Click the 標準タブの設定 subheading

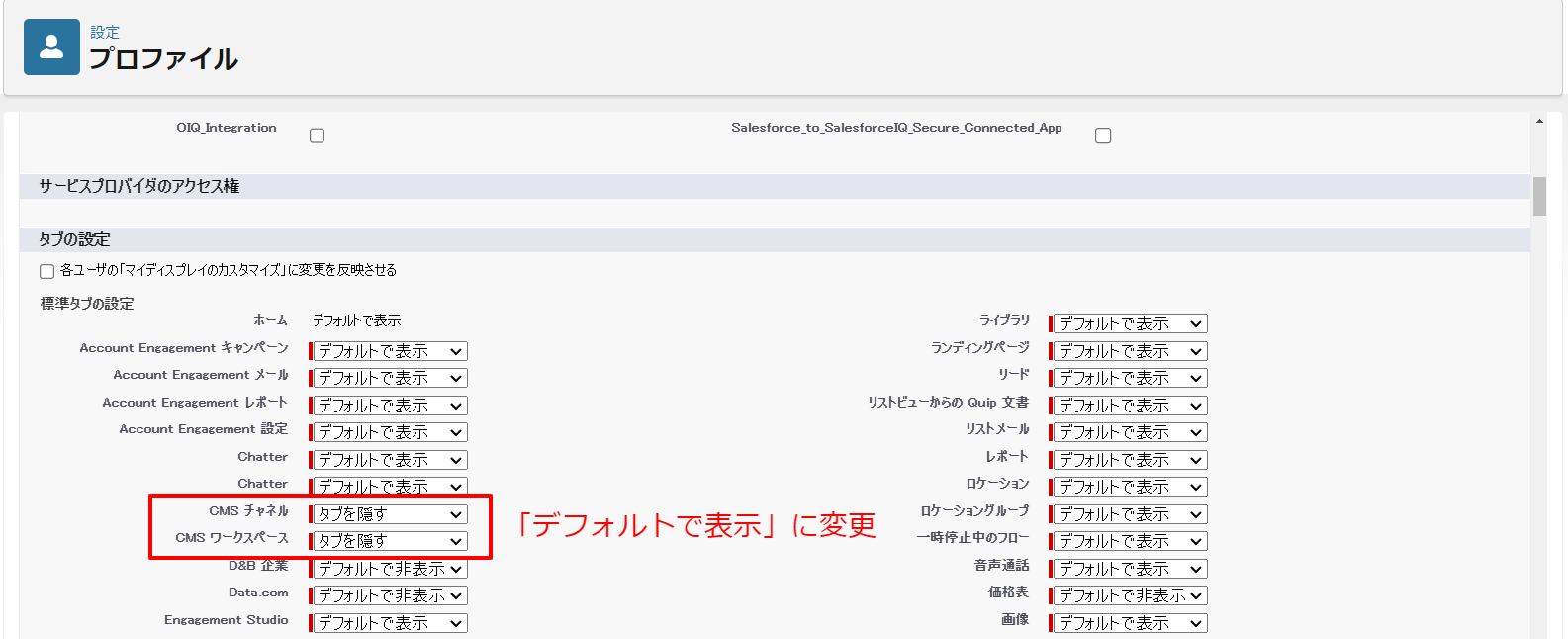87,304
